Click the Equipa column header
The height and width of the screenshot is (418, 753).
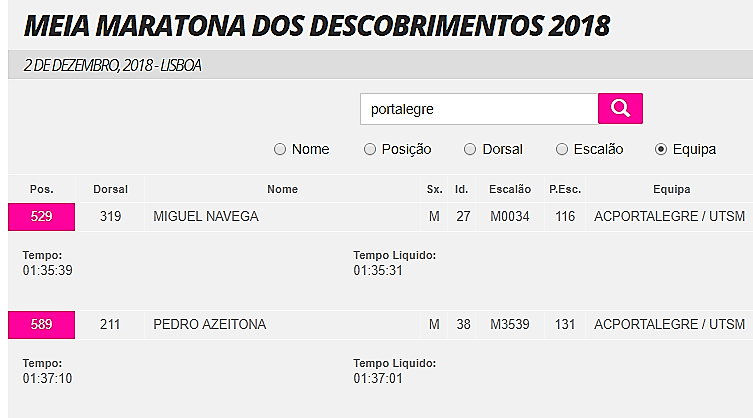[671, 189]
